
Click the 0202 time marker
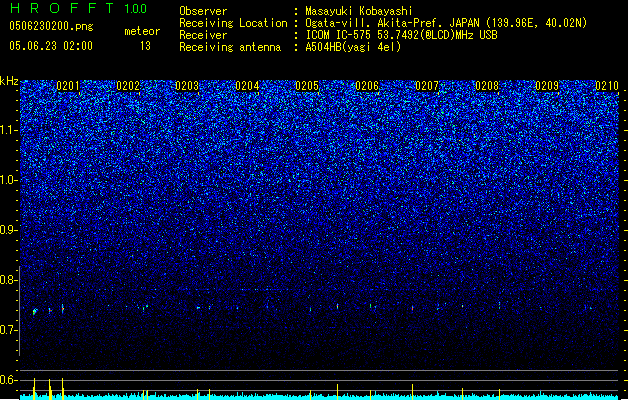tap(128, 86)
